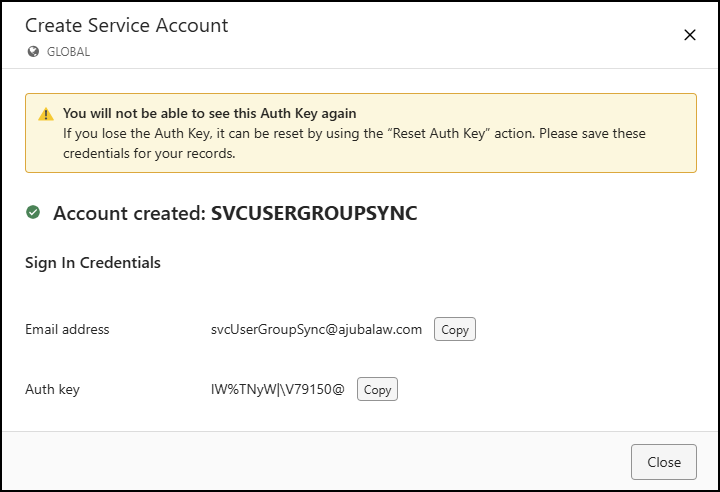This screenshot has height=492, width=720.
Task: Click the Auth key label
Action: 52,390
